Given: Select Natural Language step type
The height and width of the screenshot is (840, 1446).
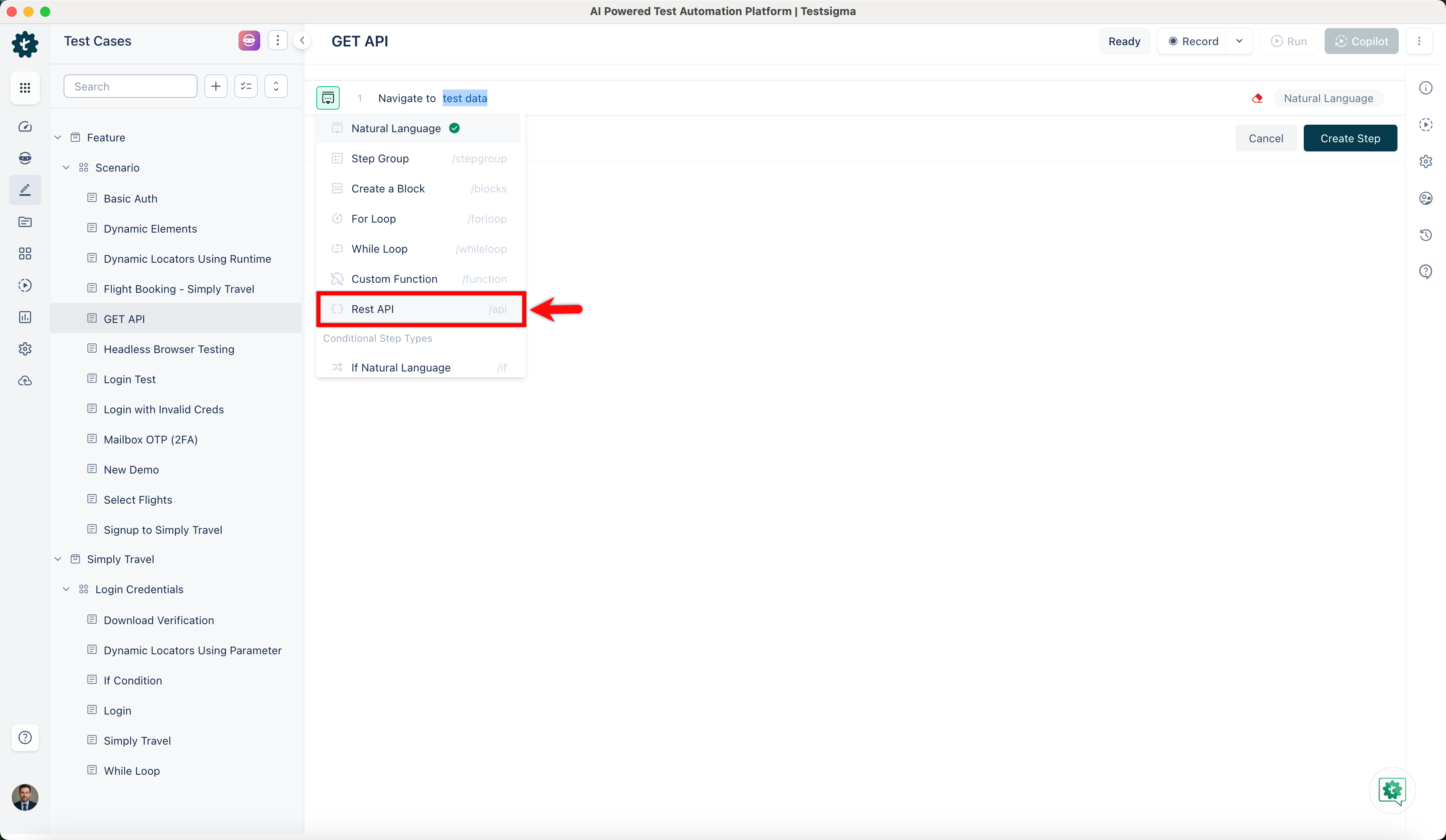Looking at the screenshot, I should pos(419,128).
